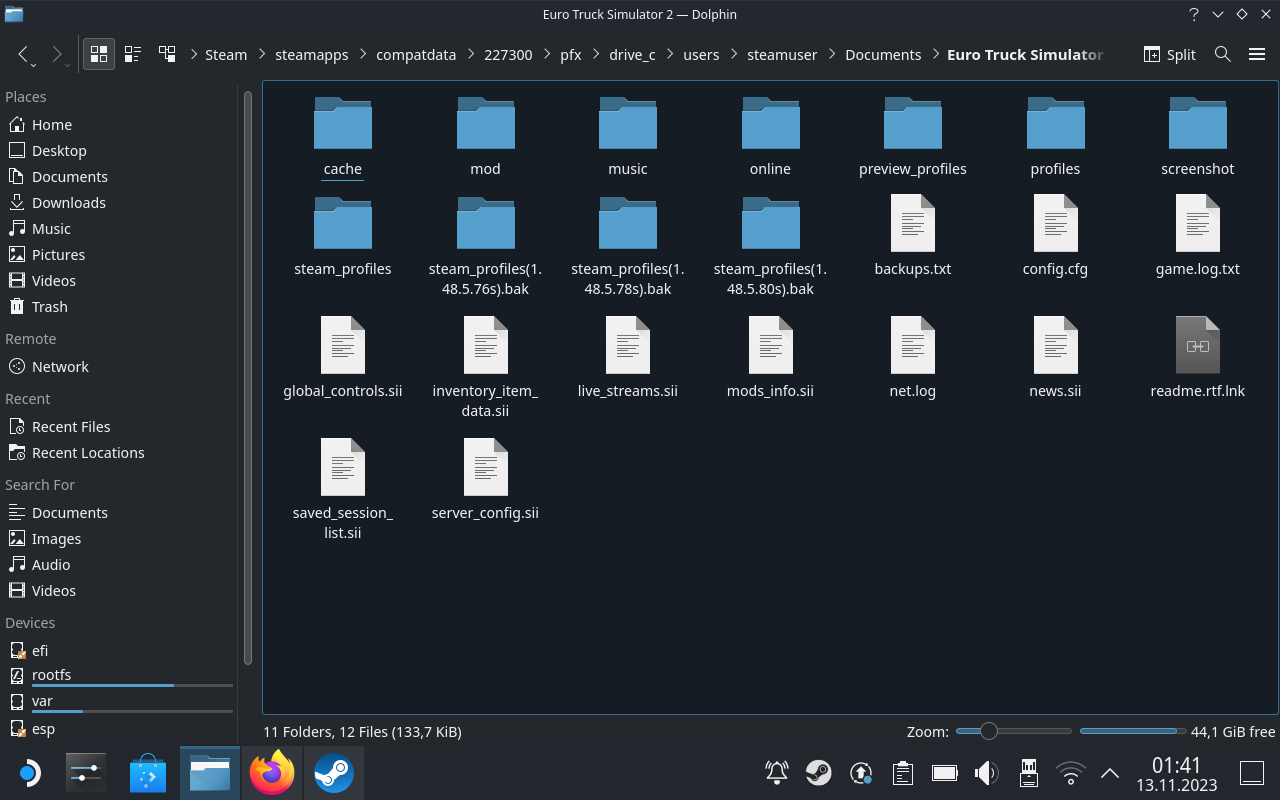Select the profiles folder

pyautogui.click(x=1055, y=137)
